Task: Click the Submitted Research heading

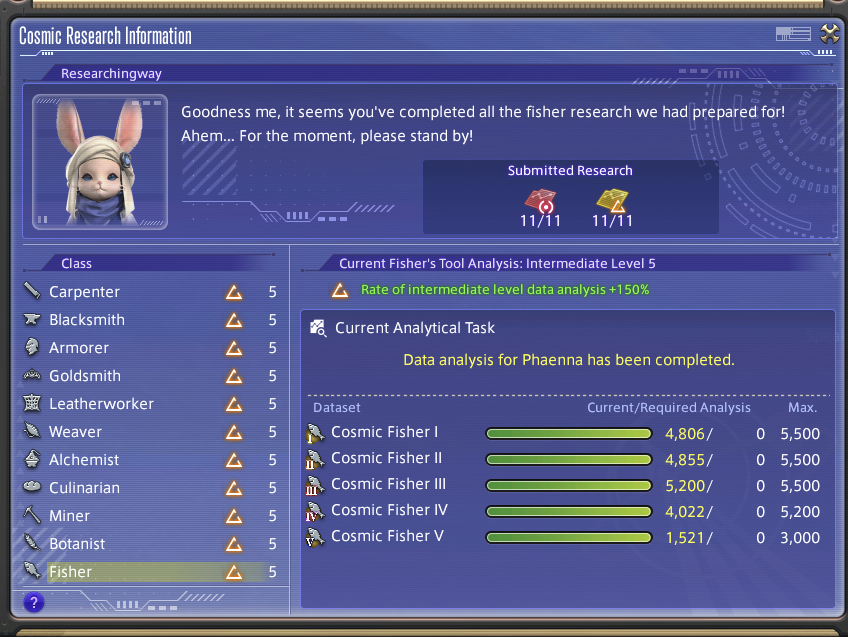Action: pyautogui.click(x=570, y=171)
